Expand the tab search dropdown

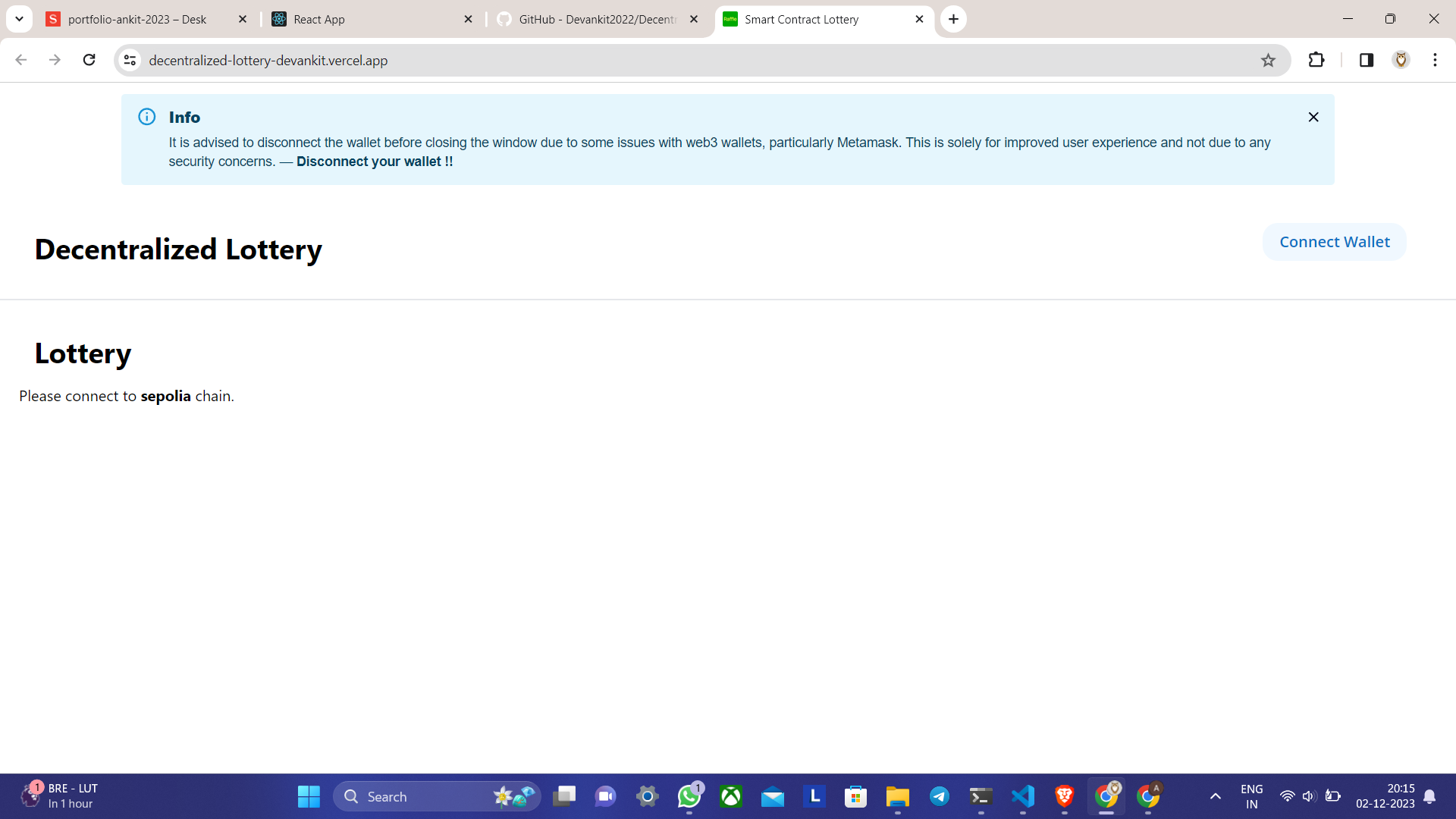(19, 19)
